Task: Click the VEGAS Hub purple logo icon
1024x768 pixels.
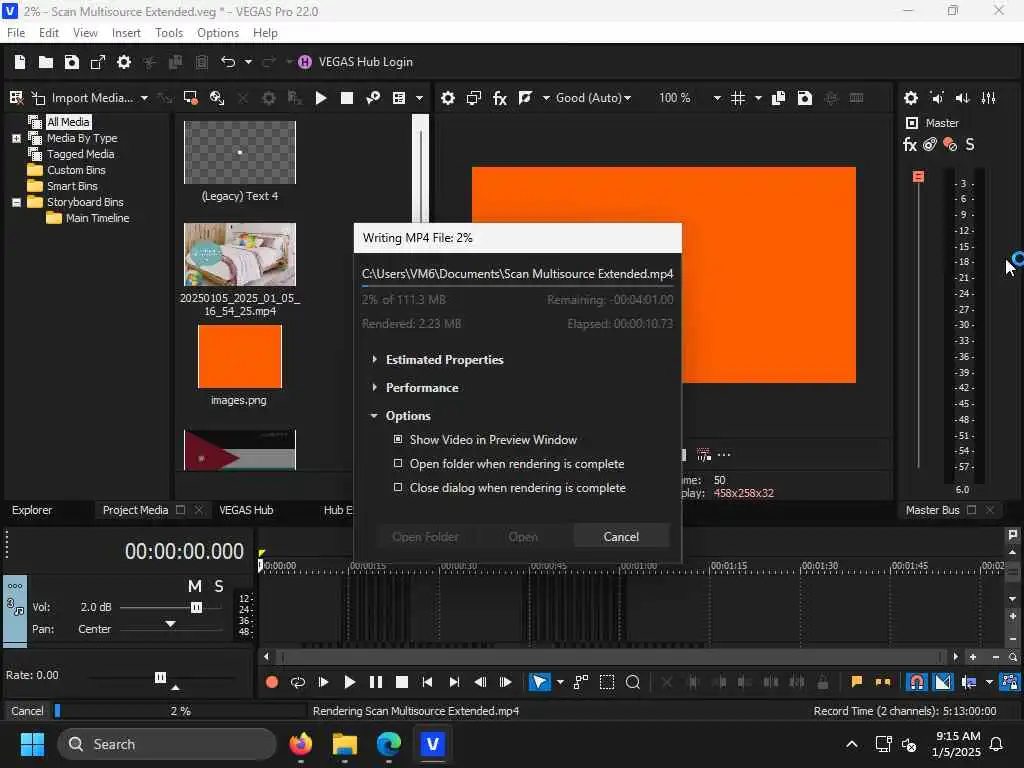Action: point(305,62)
